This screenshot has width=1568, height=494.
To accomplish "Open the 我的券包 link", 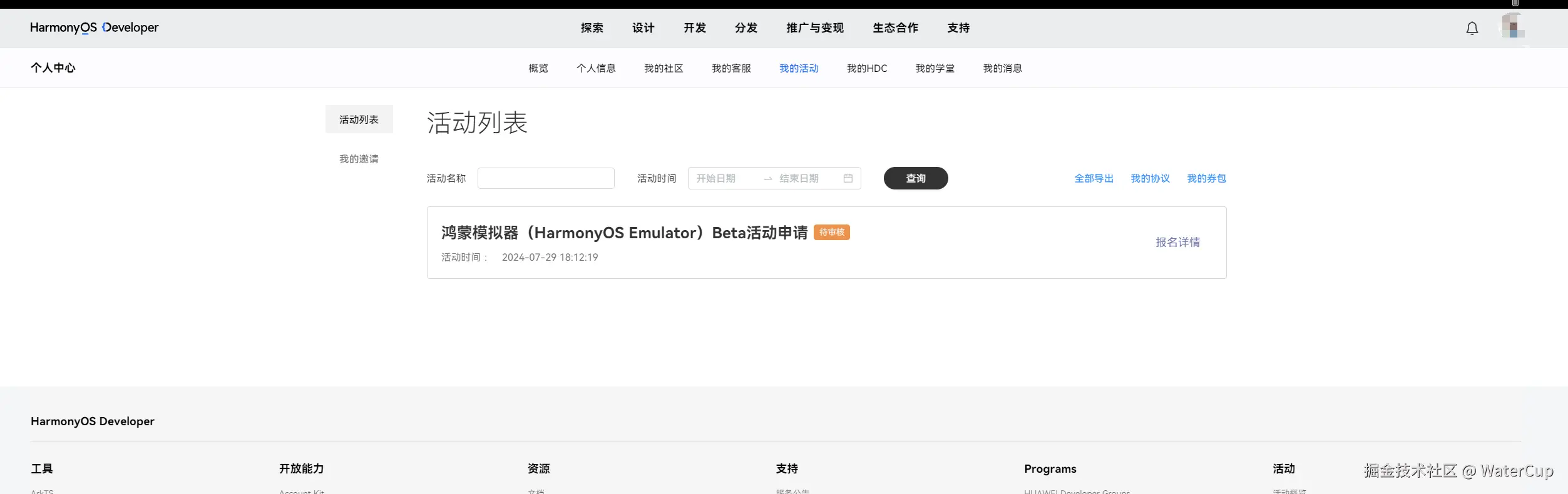I will [x=1207, y=178].
